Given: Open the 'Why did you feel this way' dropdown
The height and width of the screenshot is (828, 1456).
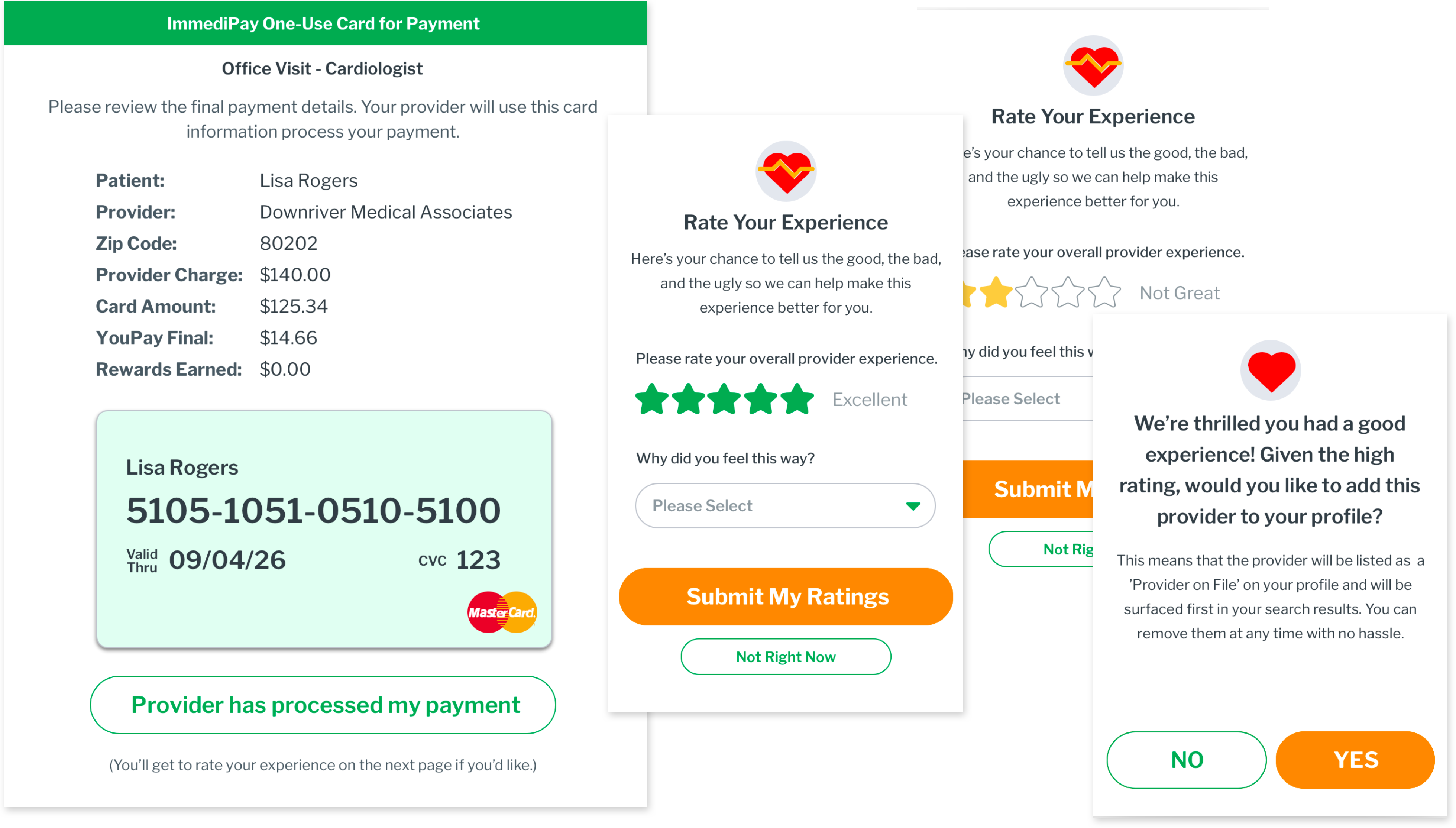Looking at the screenshot, I should [784, 505].
